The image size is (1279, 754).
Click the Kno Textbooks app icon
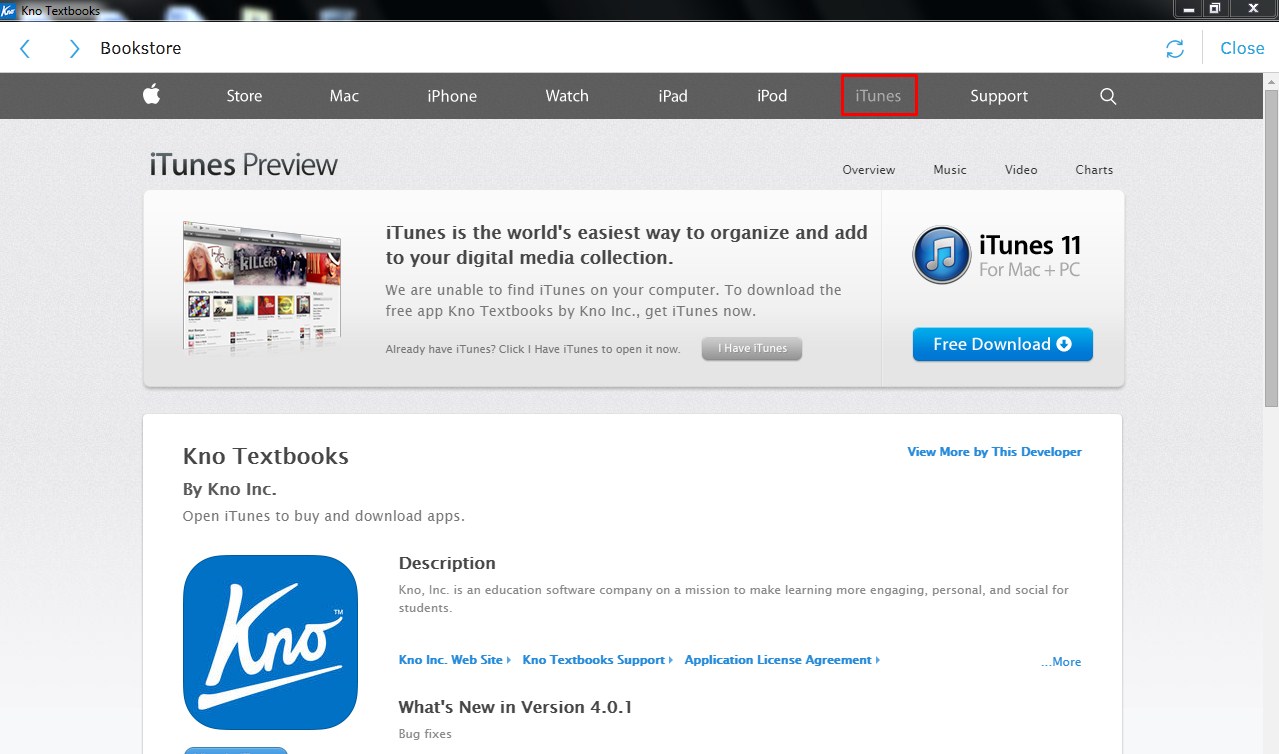click(x=270, y=642)
